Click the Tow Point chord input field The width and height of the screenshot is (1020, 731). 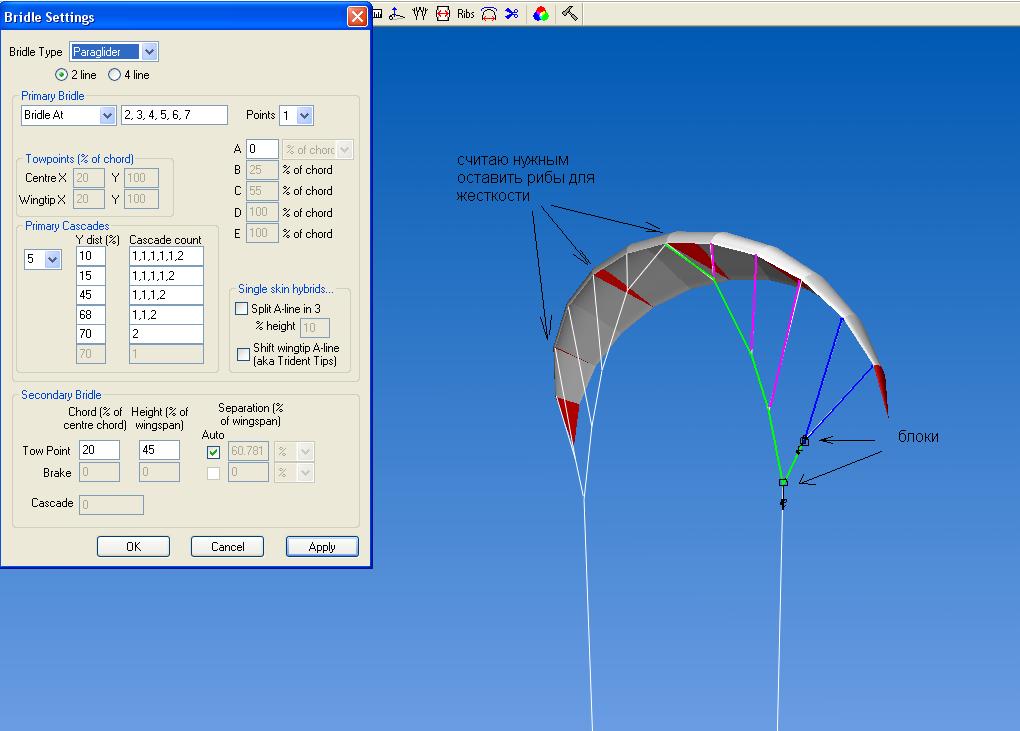tap(99, 451)
